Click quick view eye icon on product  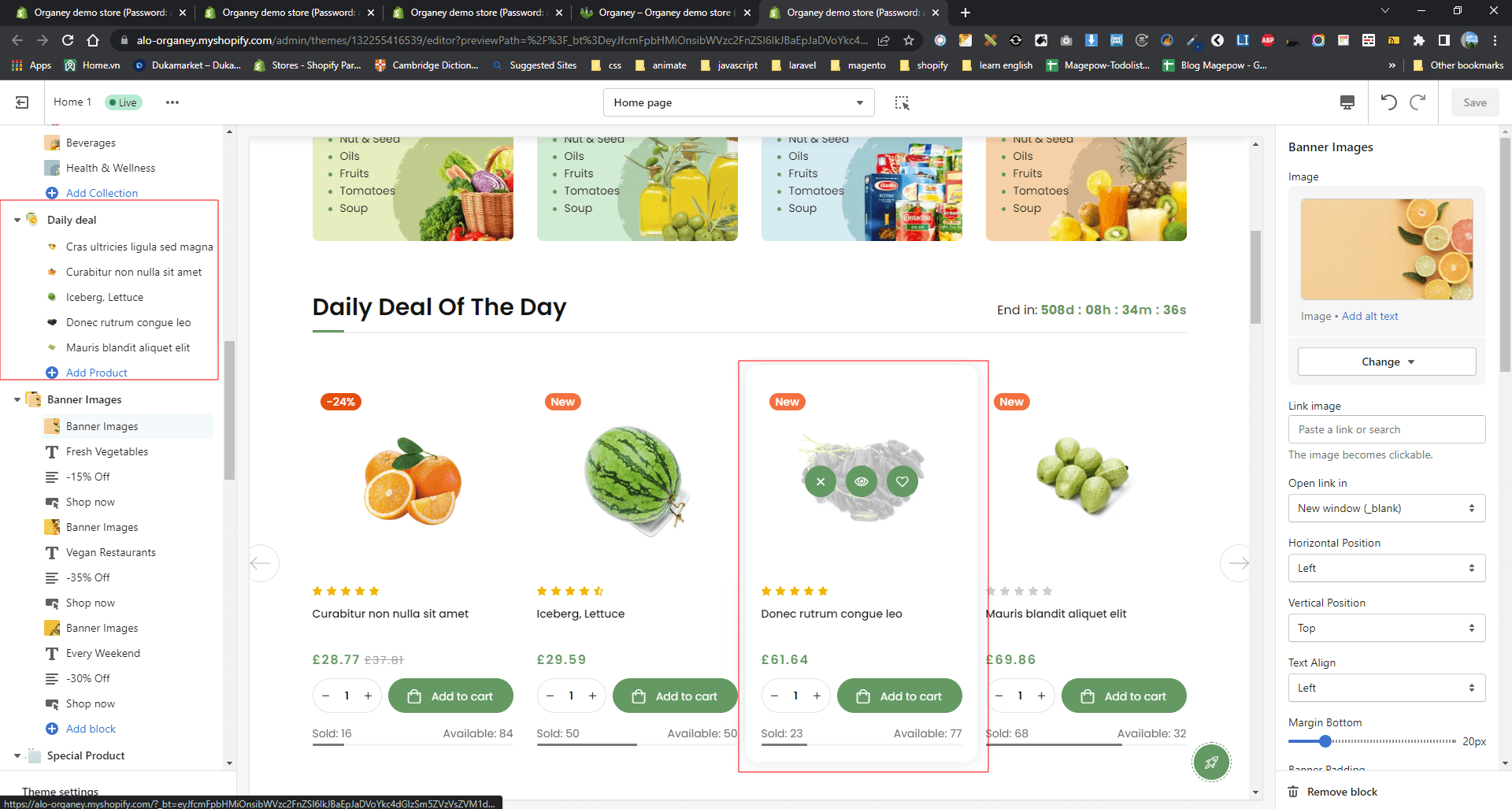(862, 481)
